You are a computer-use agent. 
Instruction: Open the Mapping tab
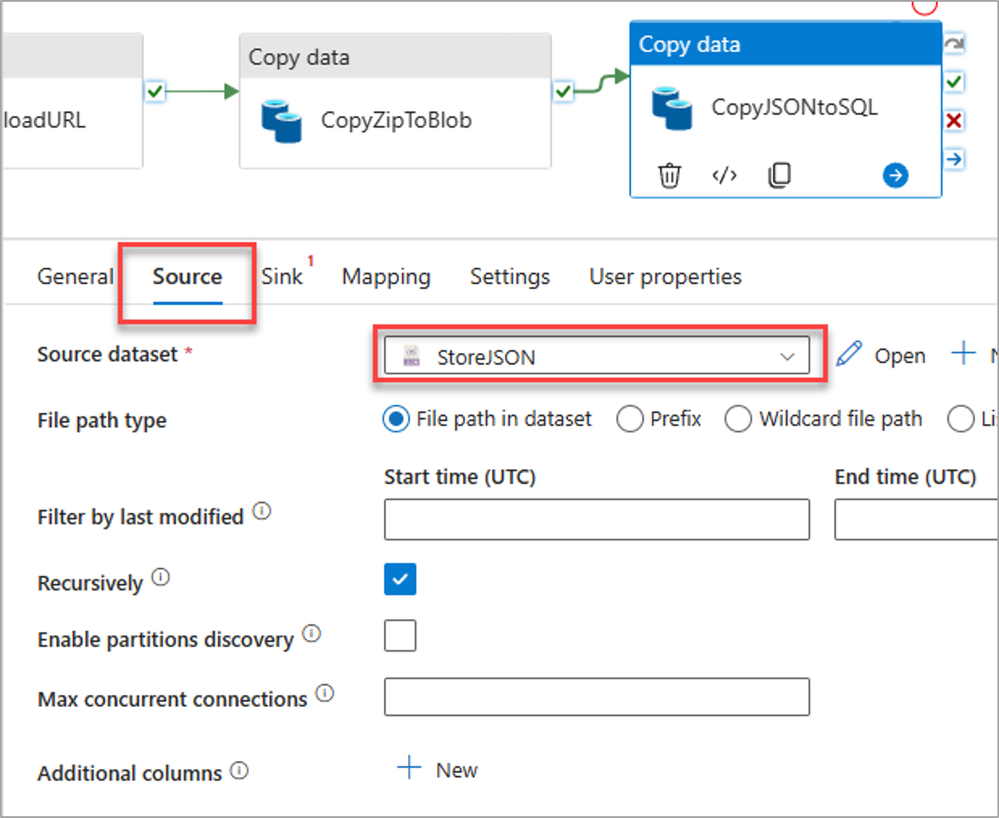pos(386,277)
